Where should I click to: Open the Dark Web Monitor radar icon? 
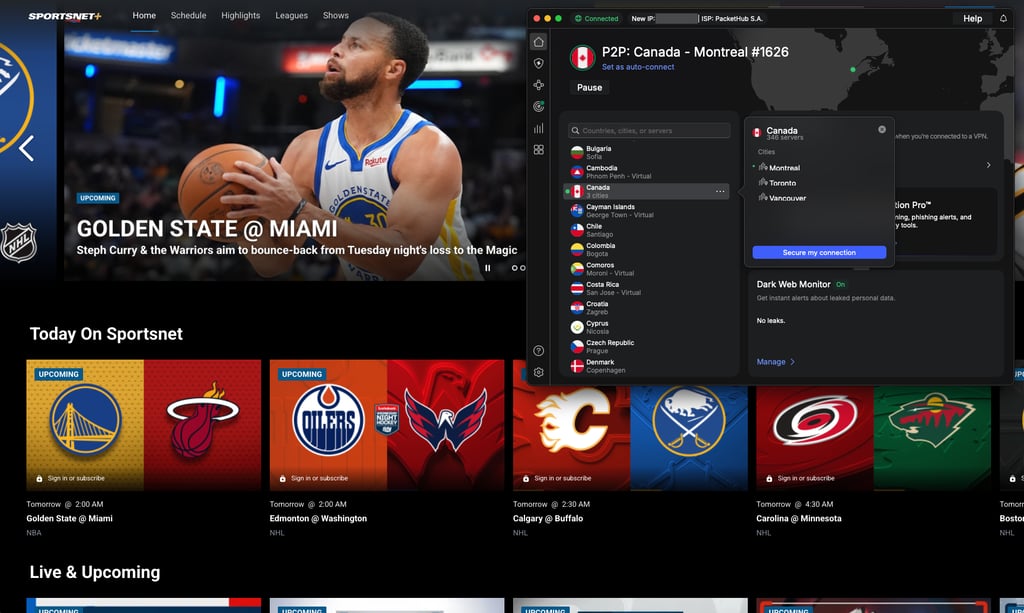click(538, 106)
